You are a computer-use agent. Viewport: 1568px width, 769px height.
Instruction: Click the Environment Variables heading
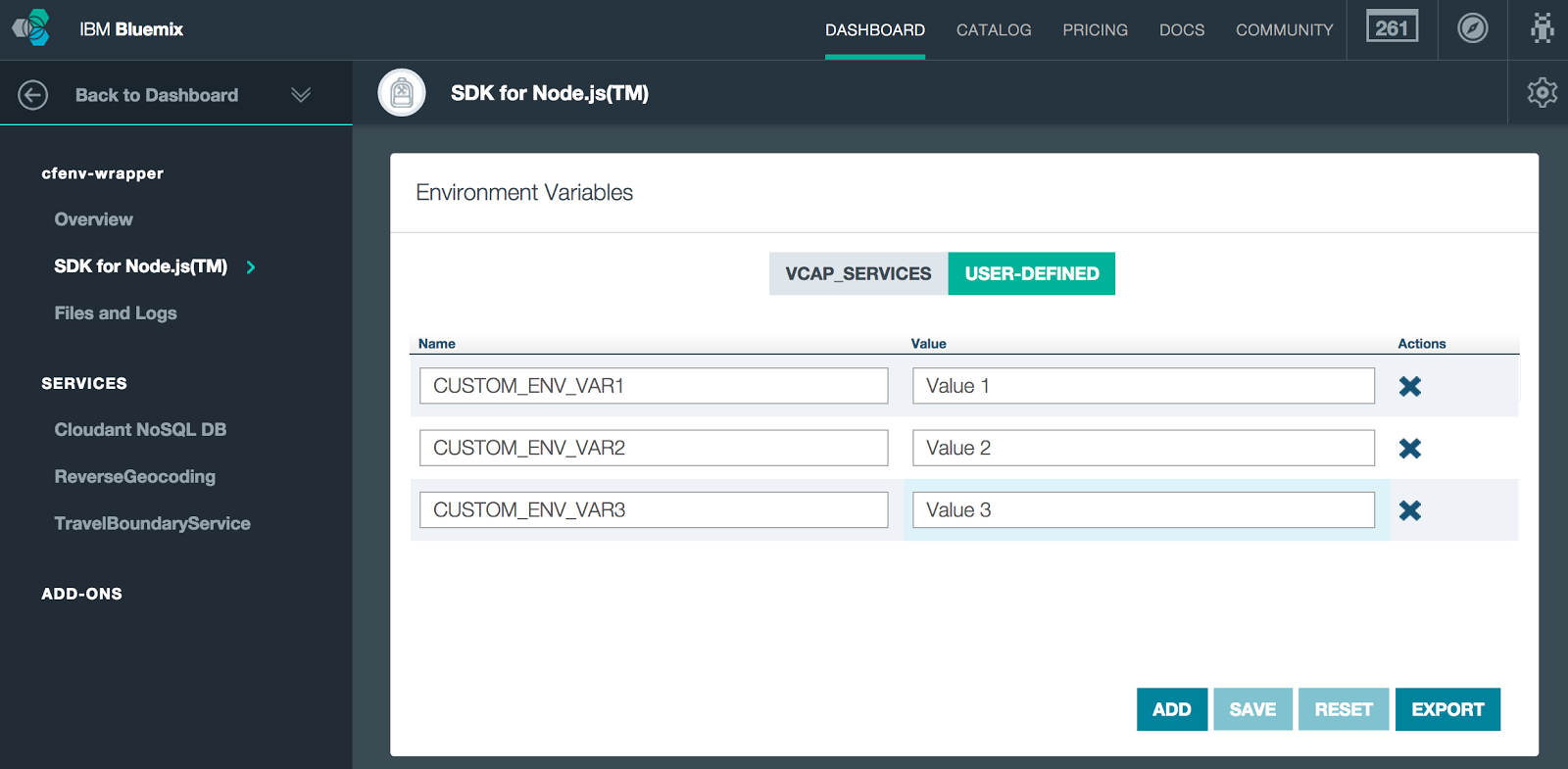click(524, 193)
